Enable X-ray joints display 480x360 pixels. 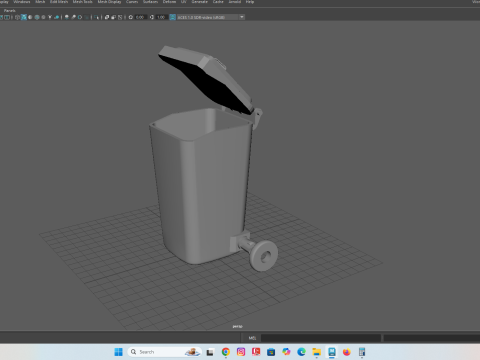pyautogui.click(x=120, y=17)
